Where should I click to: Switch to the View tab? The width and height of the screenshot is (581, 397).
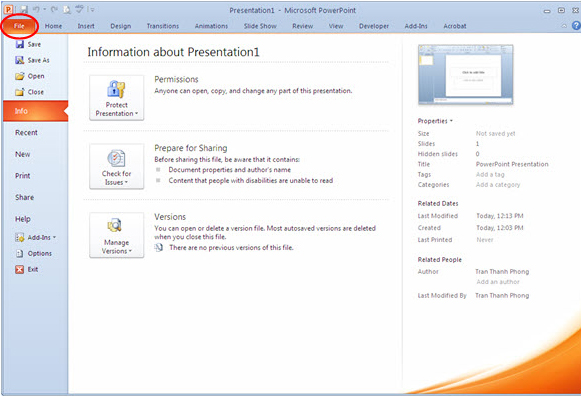coord(336,26)
